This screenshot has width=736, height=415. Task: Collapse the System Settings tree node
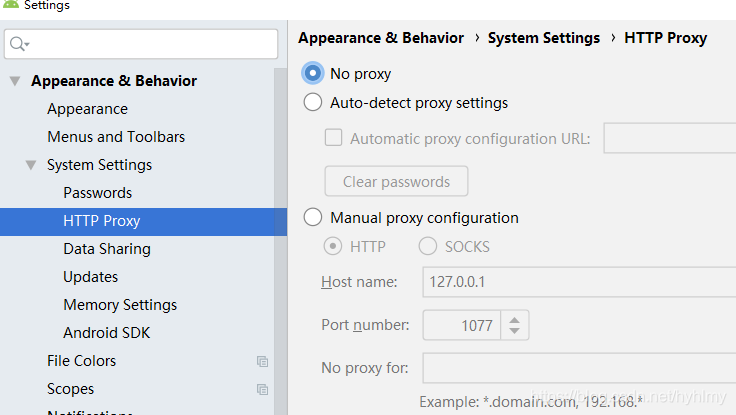coord(31,165)
